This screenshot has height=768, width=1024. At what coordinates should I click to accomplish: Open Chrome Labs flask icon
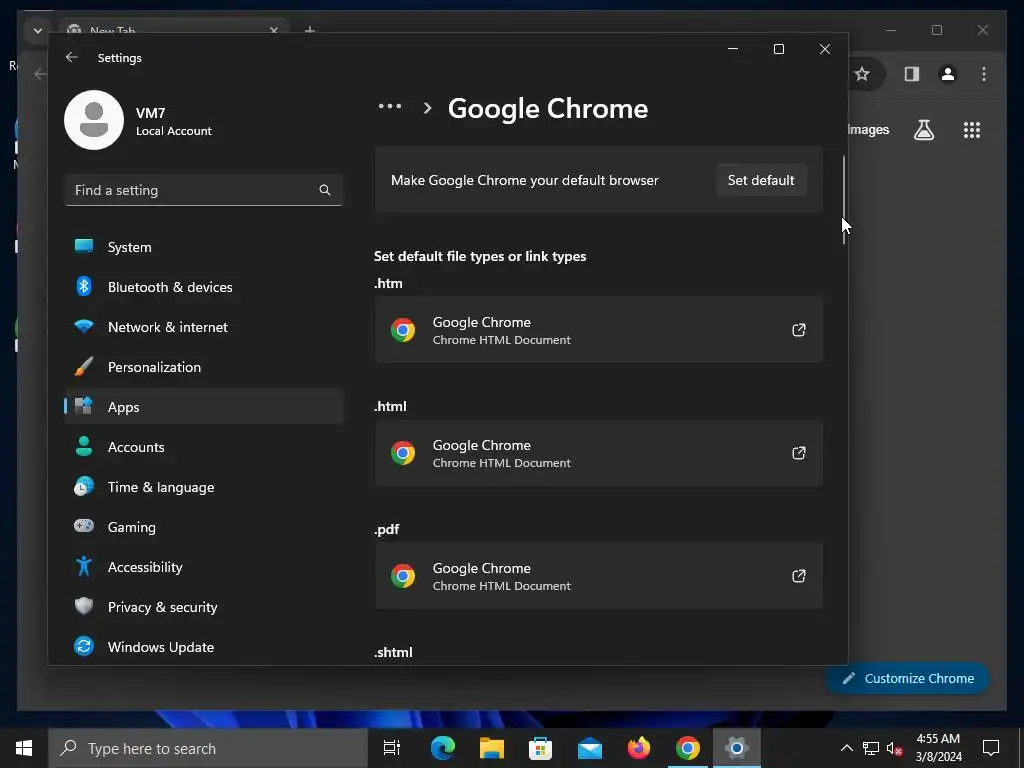tap(923, 130)
